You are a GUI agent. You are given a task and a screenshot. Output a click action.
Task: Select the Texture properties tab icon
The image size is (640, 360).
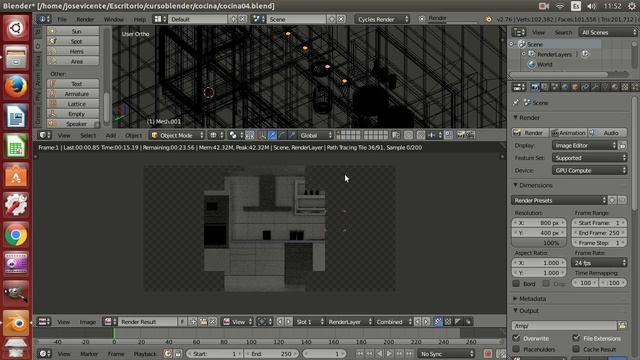(625, 87)
